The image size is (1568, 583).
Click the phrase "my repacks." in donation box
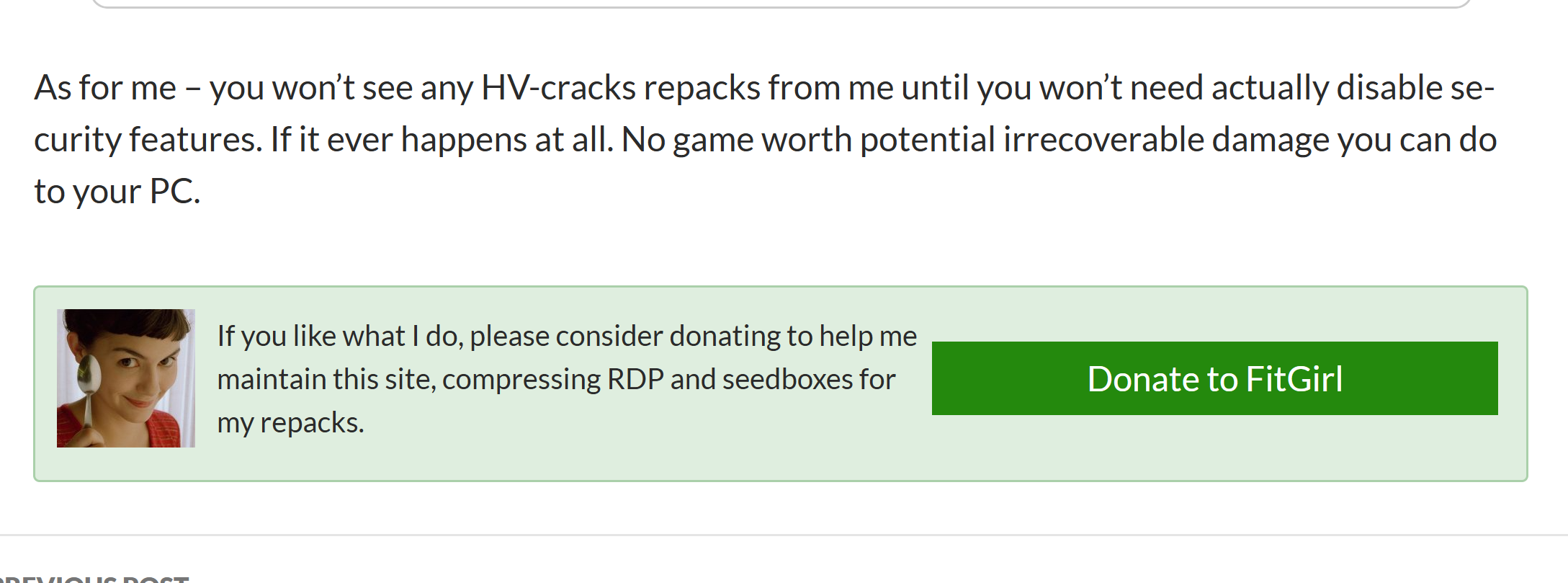[290, 422]
